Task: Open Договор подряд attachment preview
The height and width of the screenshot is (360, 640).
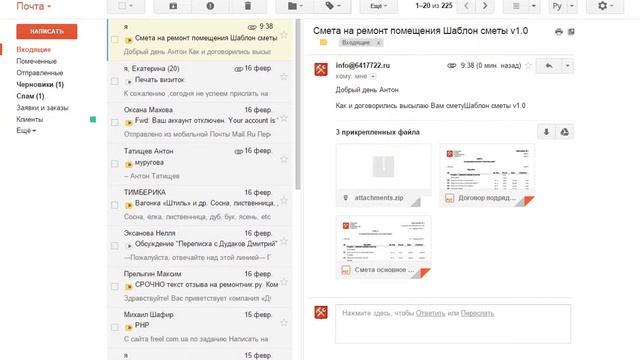Action: (x=487, y=175)
